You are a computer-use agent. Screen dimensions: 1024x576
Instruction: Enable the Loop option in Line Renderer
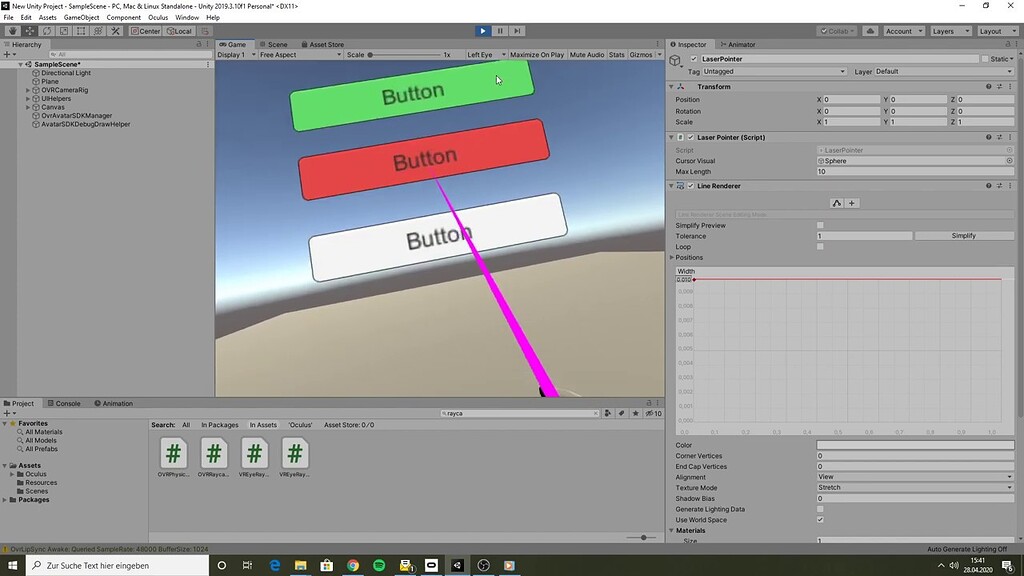coord(821,246)
